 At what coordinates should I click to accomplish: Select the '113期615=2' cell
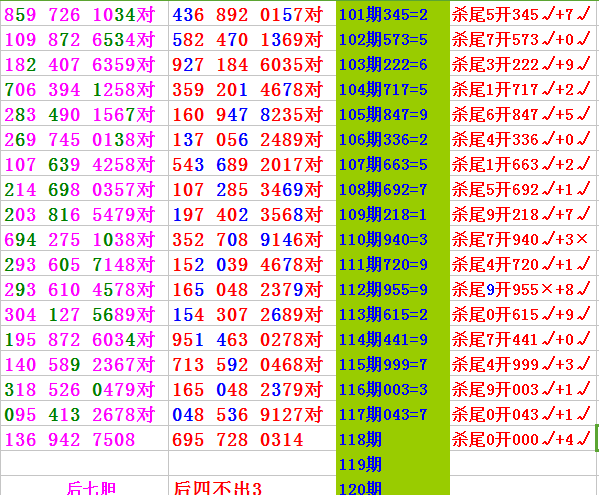393,314
